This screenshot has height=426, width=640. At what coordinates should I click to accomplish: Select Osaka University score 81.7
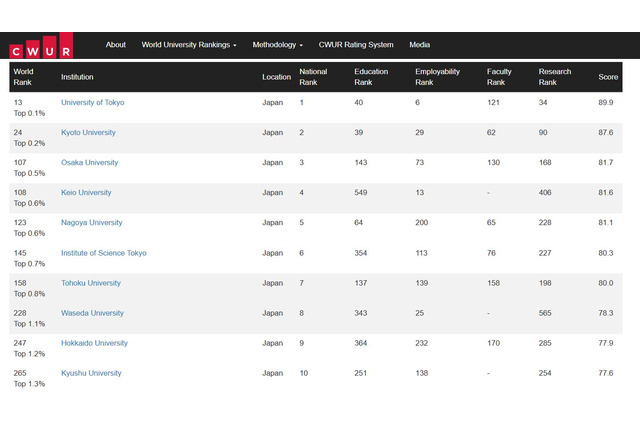[606, 162]
